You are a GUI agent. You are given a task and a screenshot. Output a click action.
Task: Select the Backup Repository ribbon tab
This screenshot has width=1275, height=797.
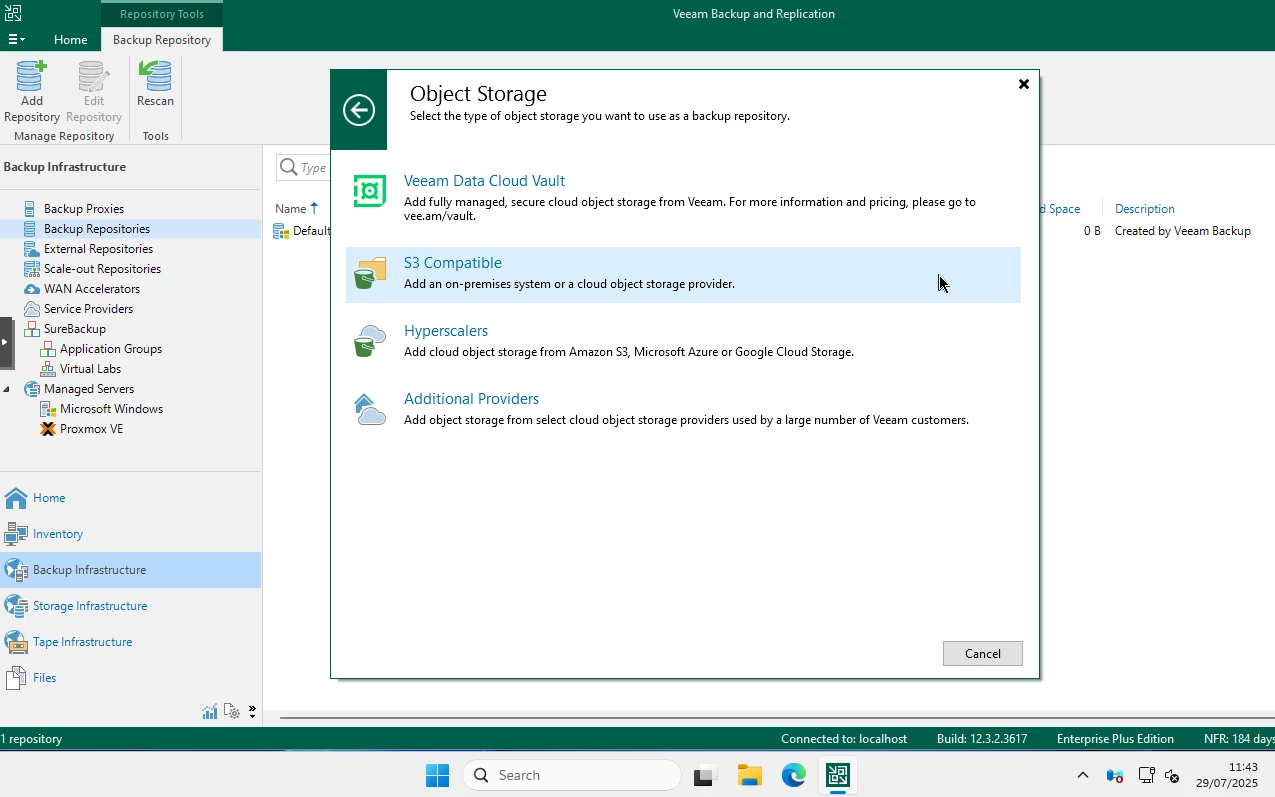tap(162, 40)
